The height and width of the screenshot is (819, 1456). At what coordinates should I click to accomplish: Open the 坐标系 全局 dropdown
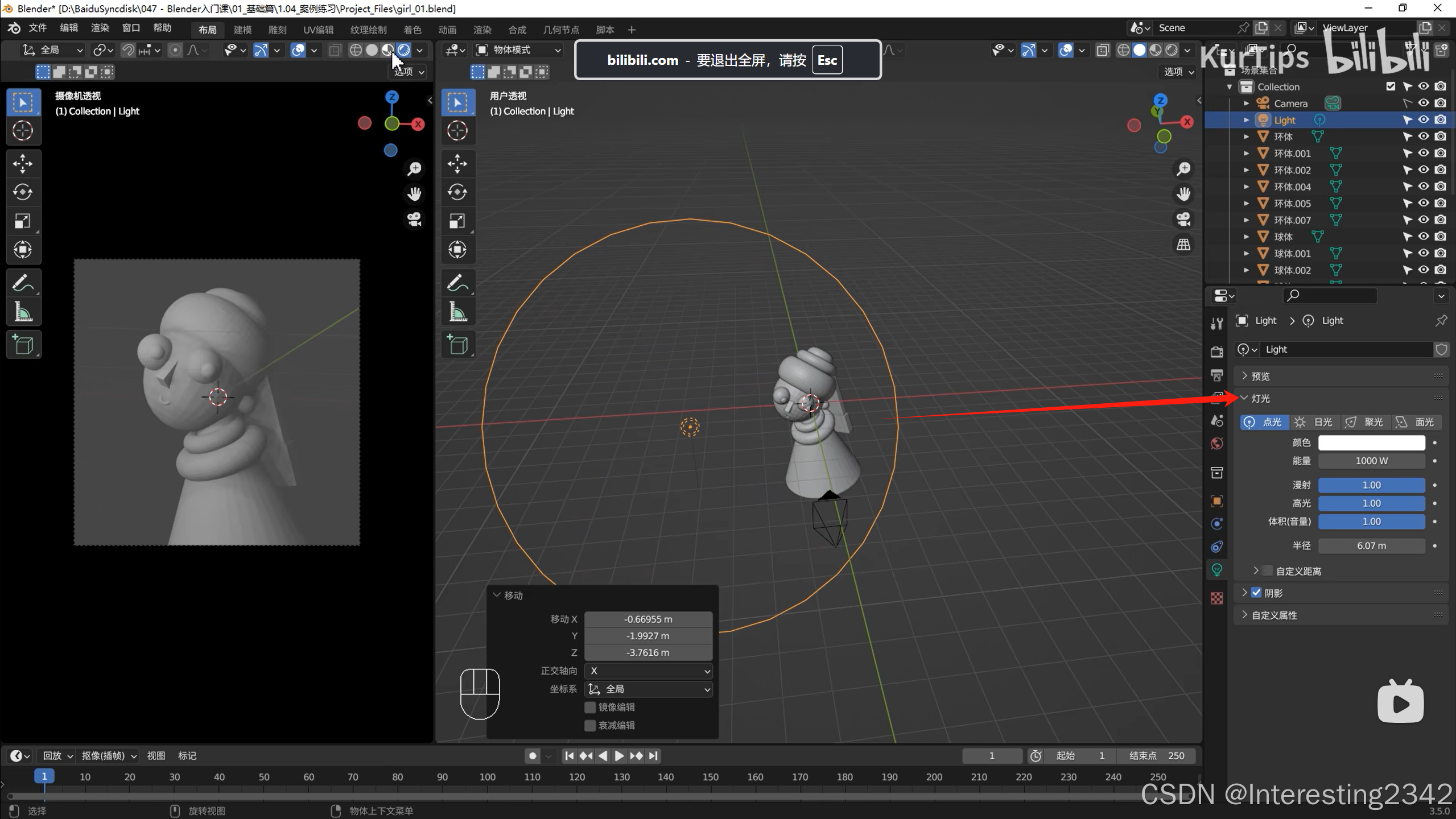pos(649,689)
